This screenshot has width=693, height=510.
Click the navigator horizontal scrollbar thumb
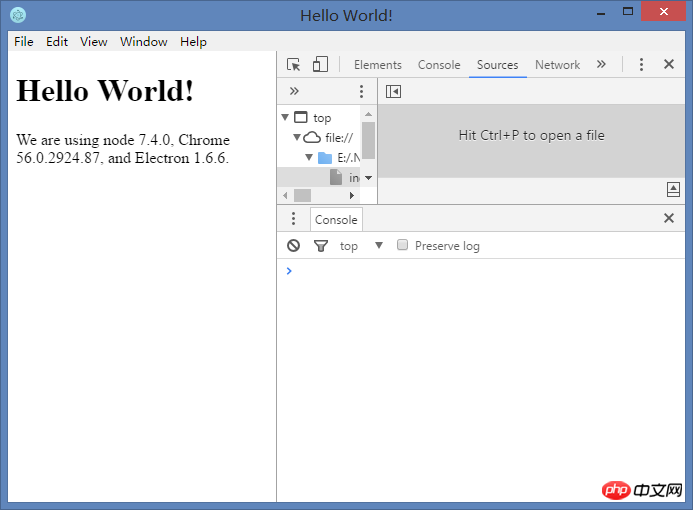point(302,195)
